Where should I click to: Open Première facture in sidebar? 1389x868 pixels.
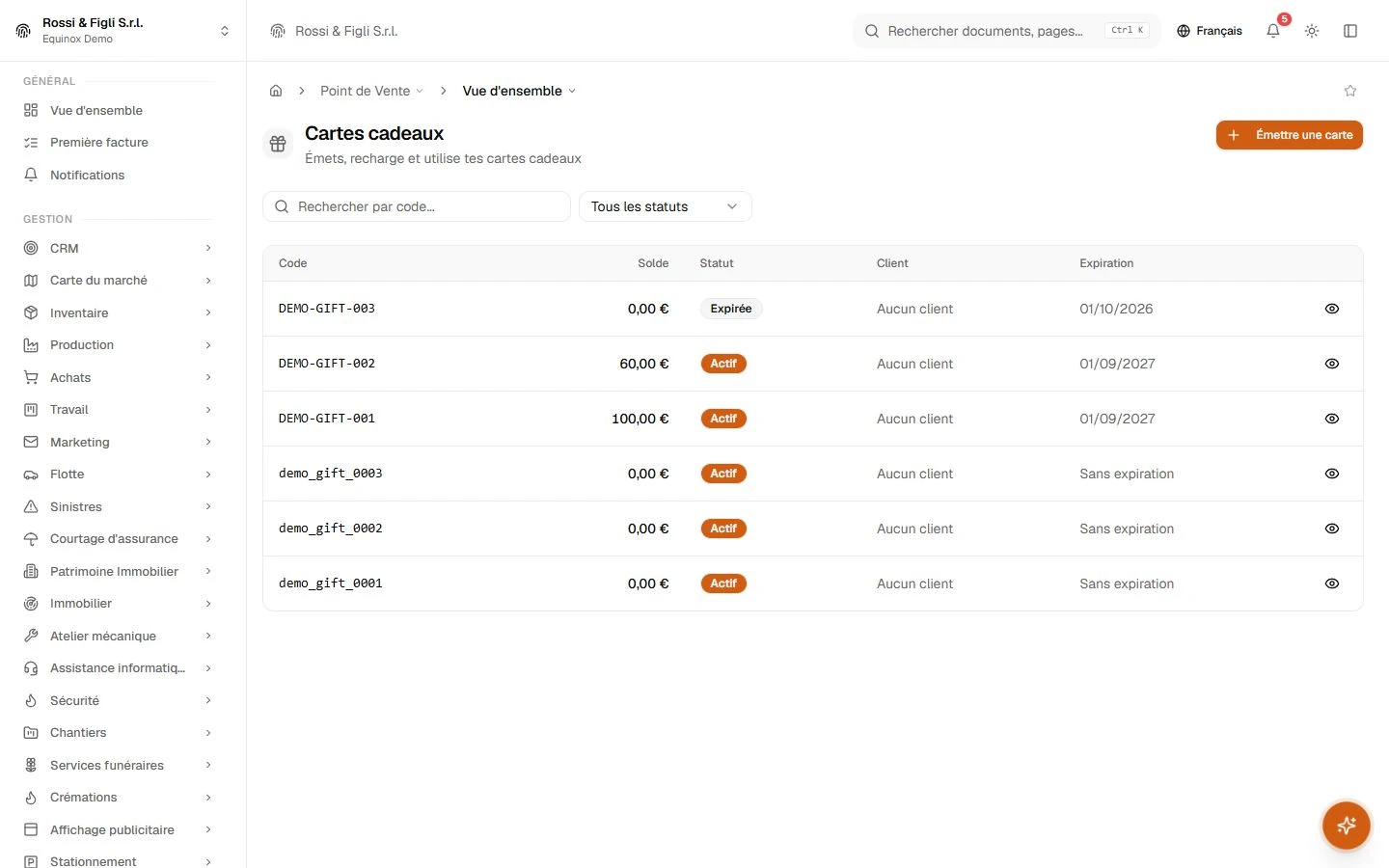(120, 143)
